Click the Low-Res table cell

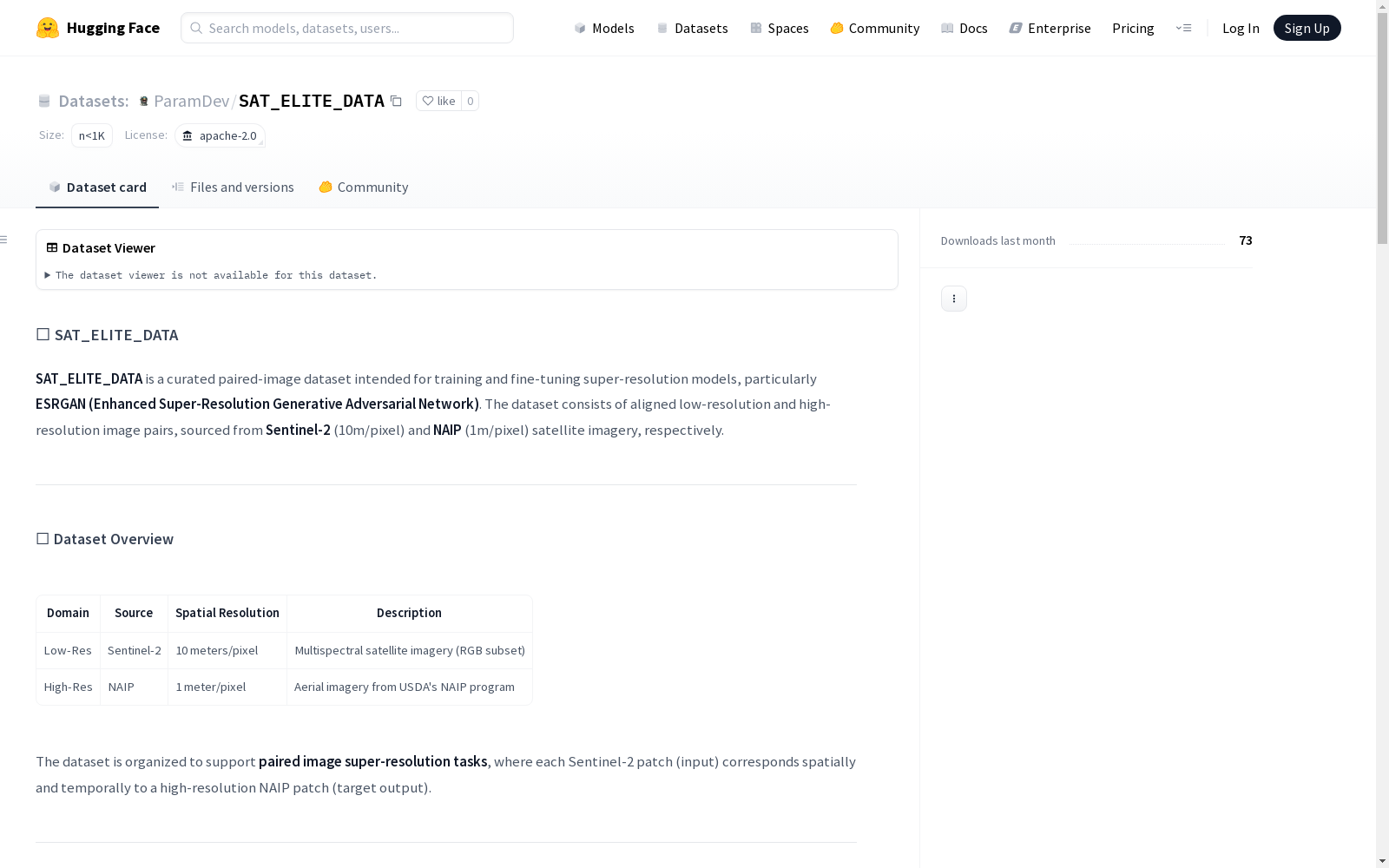68,650
